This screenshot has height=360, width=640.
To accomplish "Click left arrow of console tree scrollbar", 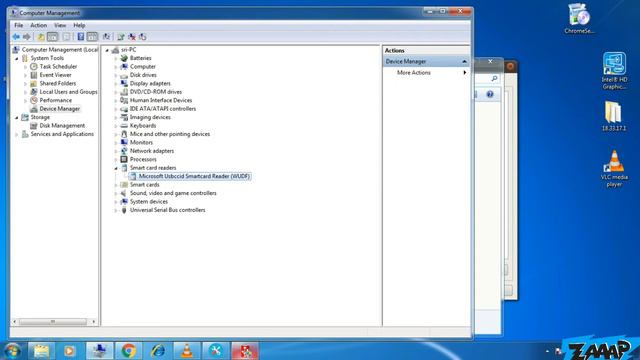I will 15,322.
